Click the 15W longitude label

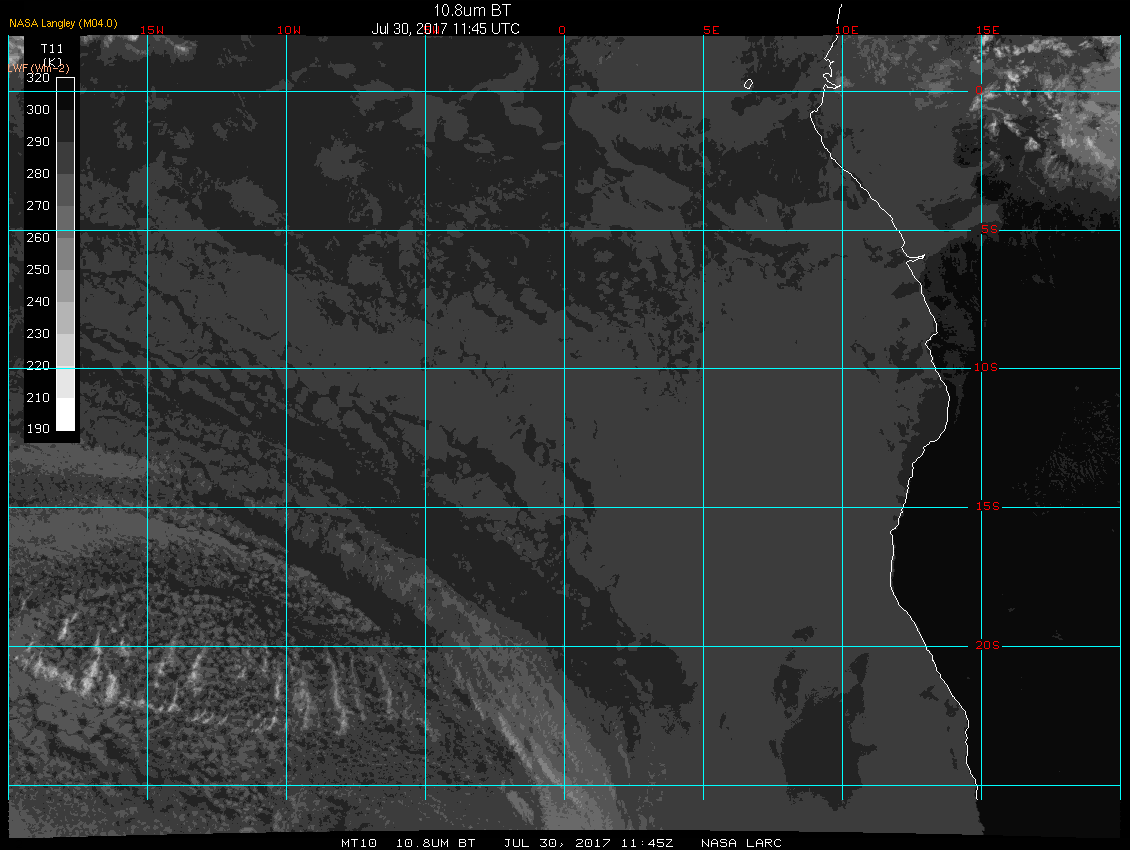point(152,30)
